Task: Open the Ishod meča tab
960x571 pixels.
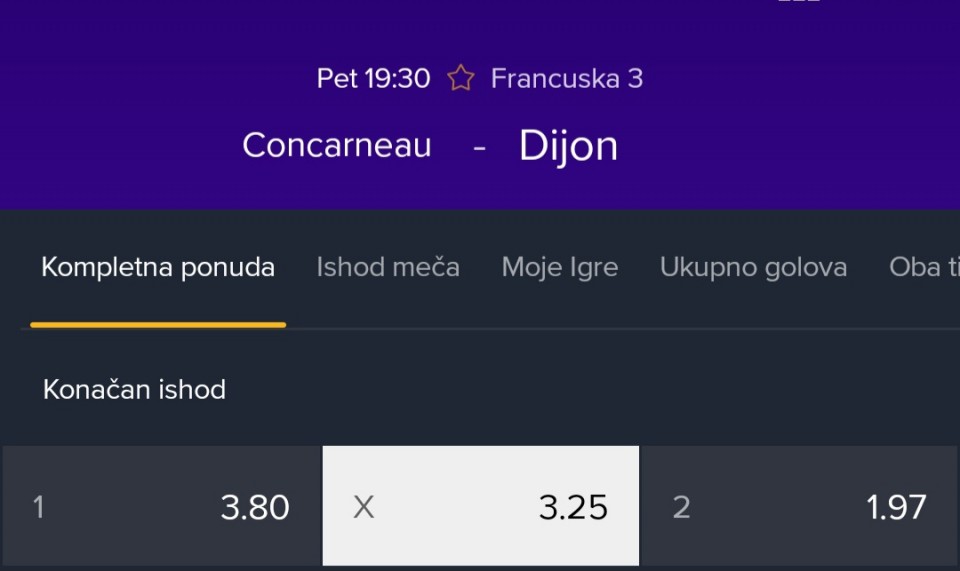Action: click(388, 267)
